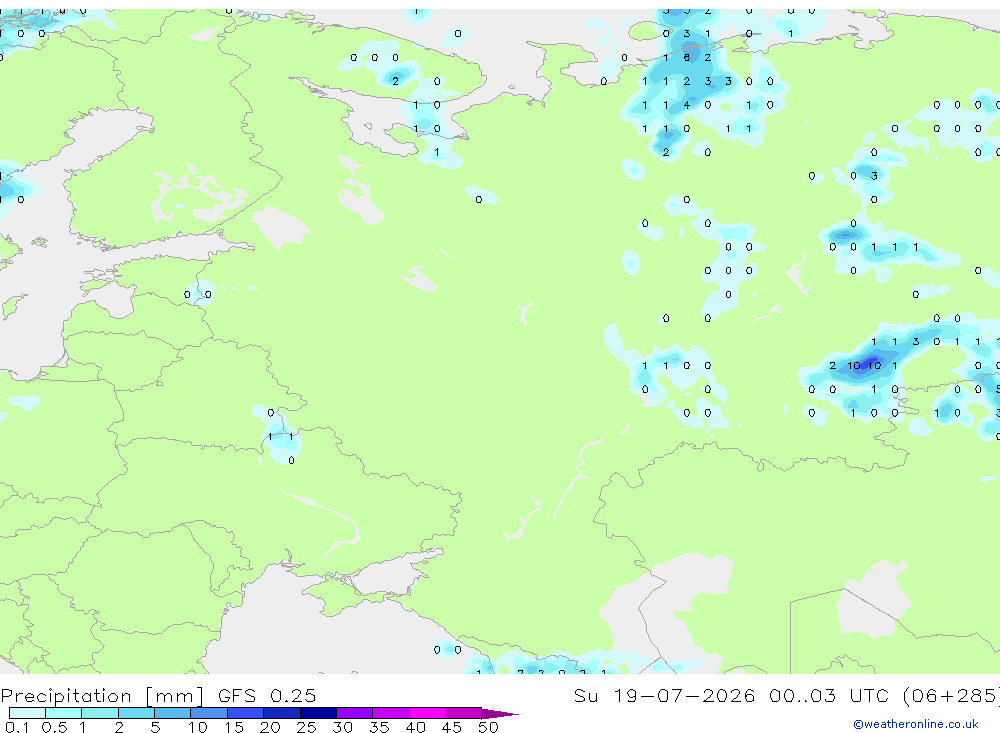Click the above-50 arrow tip of the legend

pos(500,714)
